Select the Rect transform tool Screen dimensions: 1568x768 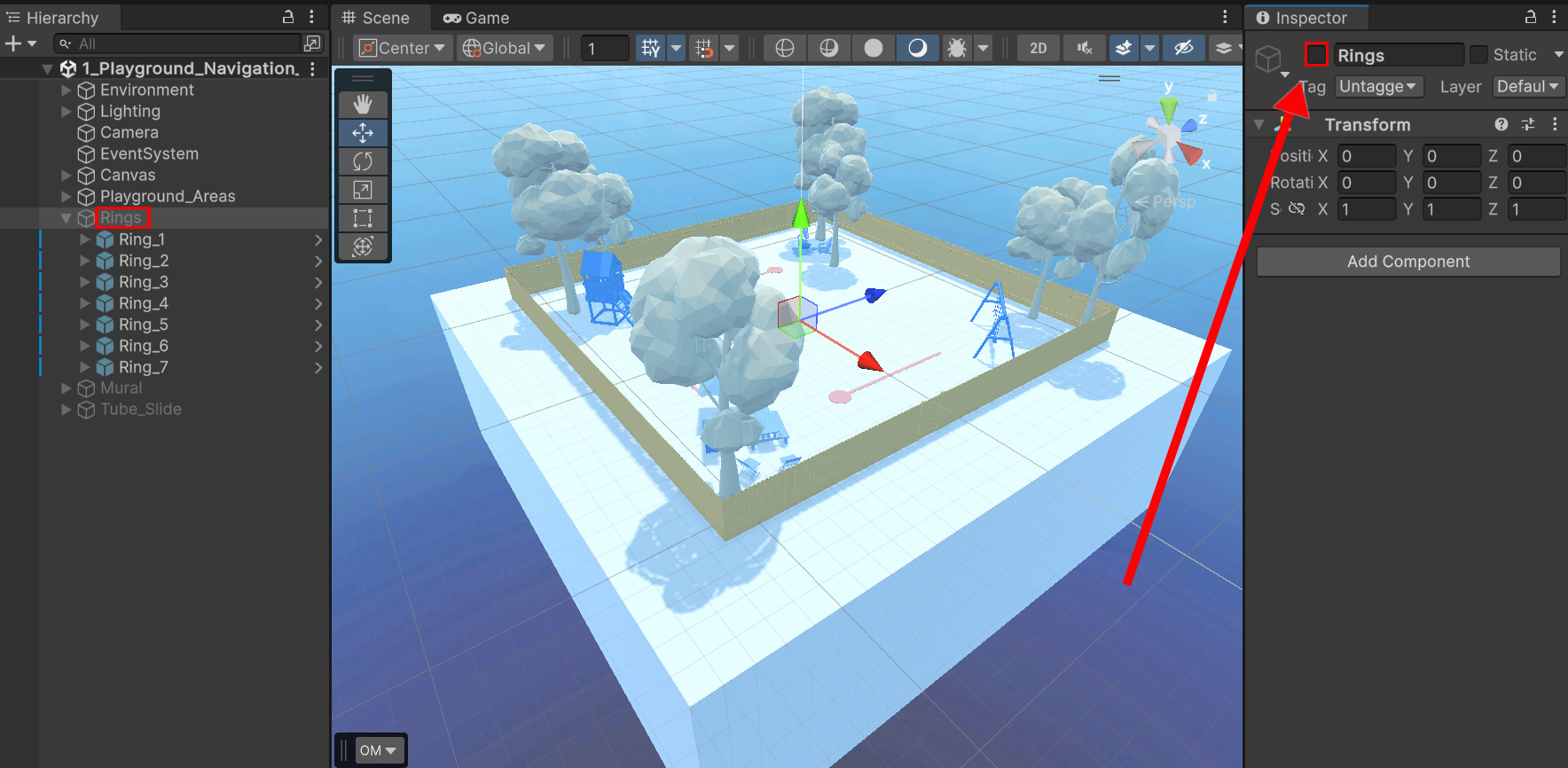click(363, 218)
